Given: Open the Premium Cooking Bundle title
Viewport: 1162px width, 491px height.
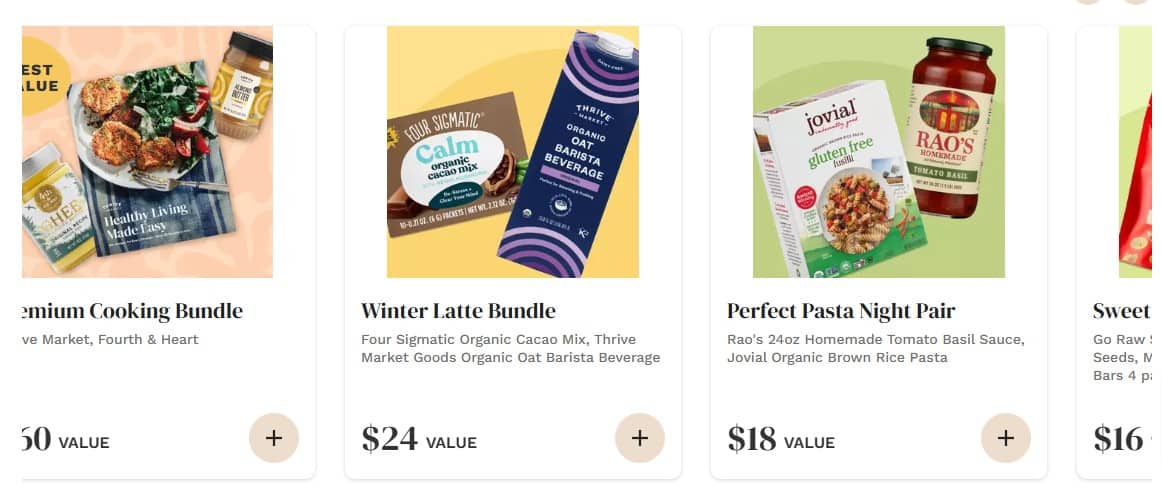Looking at the screenshot, I should point(133,311).
